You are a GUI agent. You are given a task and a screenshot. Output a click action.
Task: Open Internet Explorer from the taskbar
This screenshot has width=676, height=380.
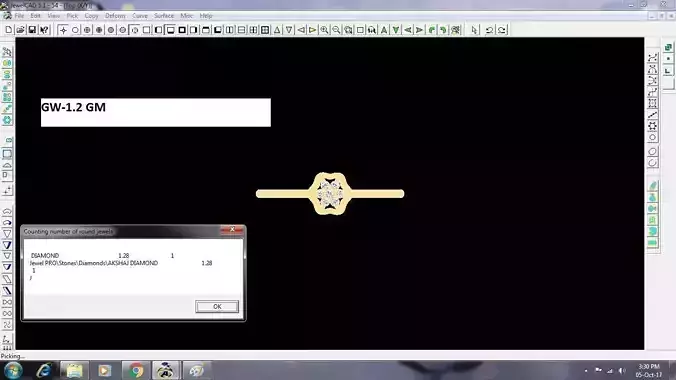point(44,371)
